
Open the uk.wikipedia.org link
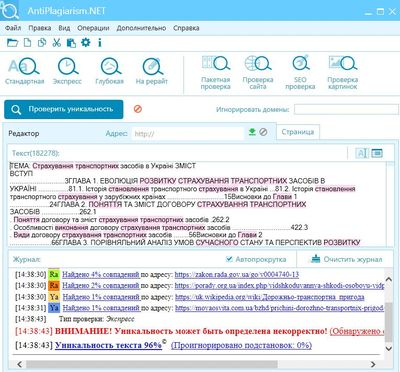pos(270,297)
